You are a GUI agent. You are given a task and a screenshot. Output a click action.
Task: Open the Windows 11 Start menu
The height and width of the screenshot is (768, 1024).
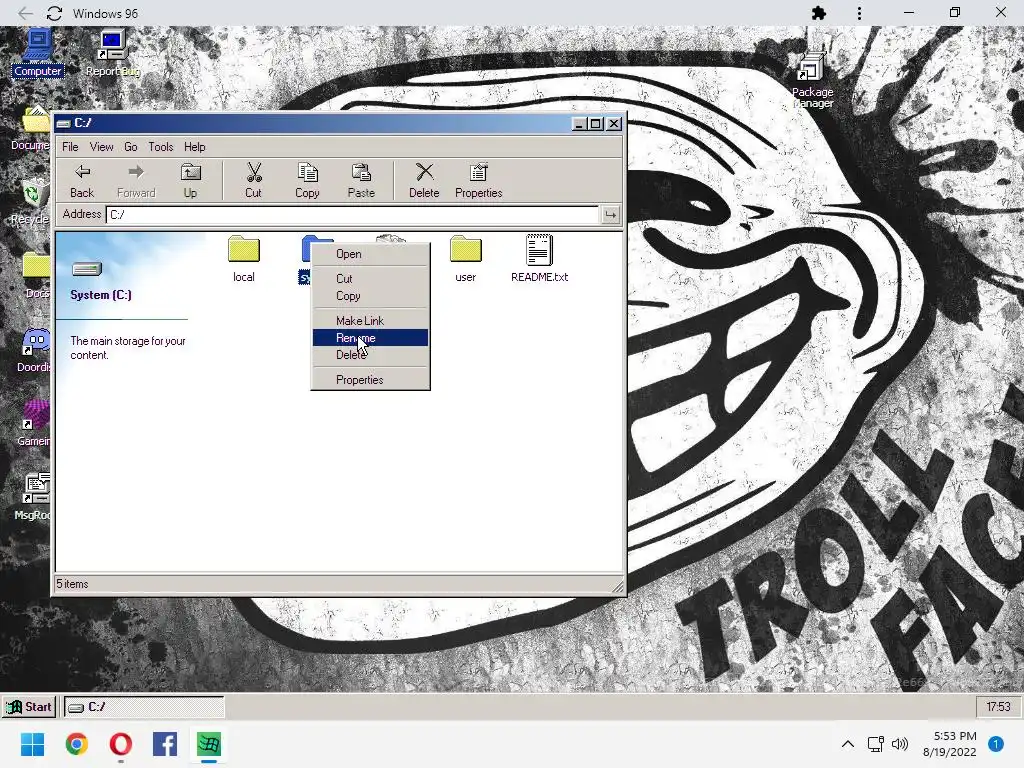coord(33,744)
